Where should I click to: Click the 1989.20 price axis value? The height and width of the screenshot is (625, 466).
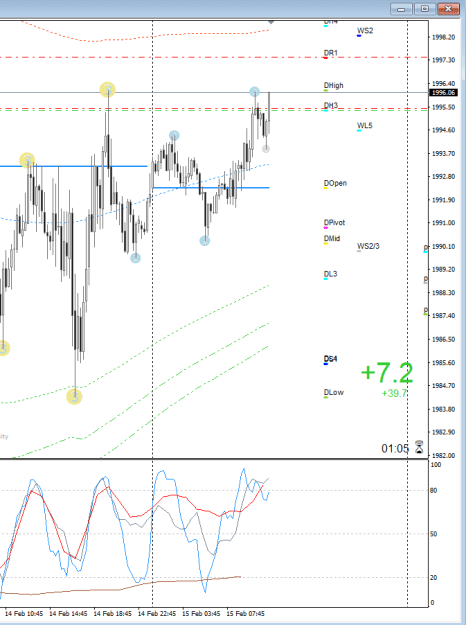tap(443, 269)
